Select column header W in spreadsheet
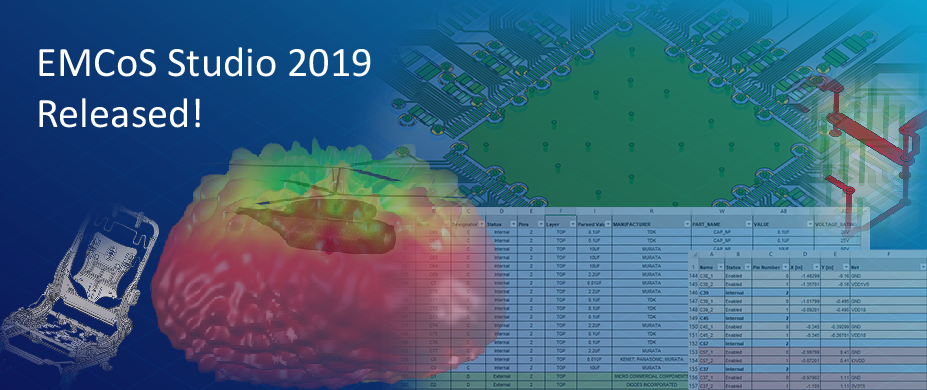This screenshot has width=927, height=390. pos(722,211)
